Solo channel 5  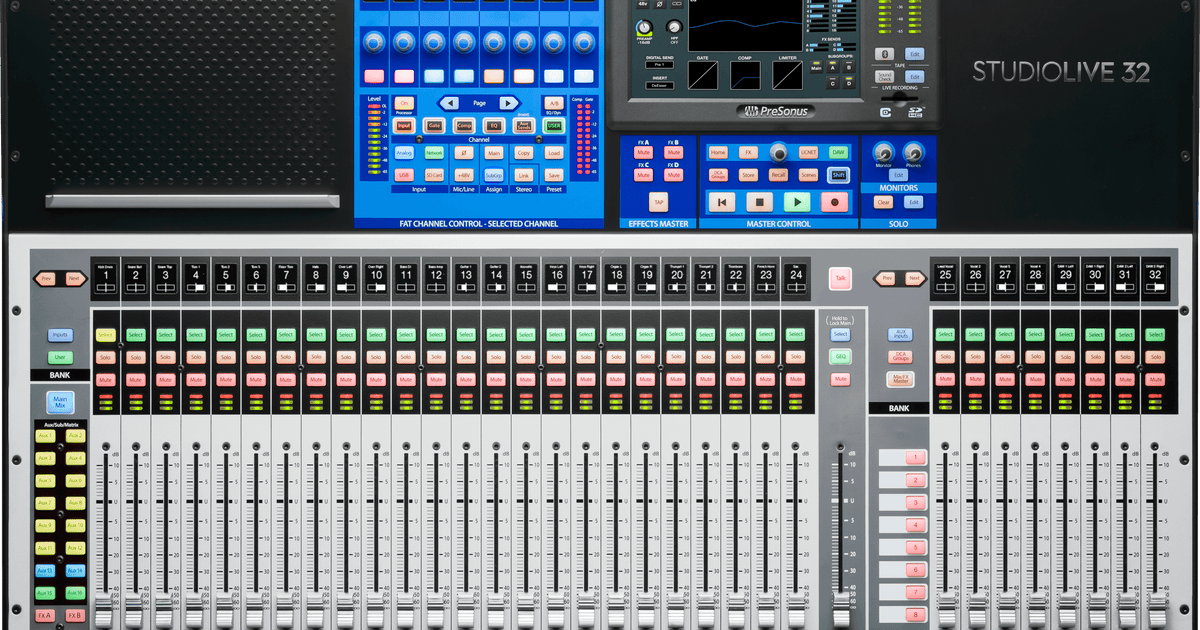(226, 357)
